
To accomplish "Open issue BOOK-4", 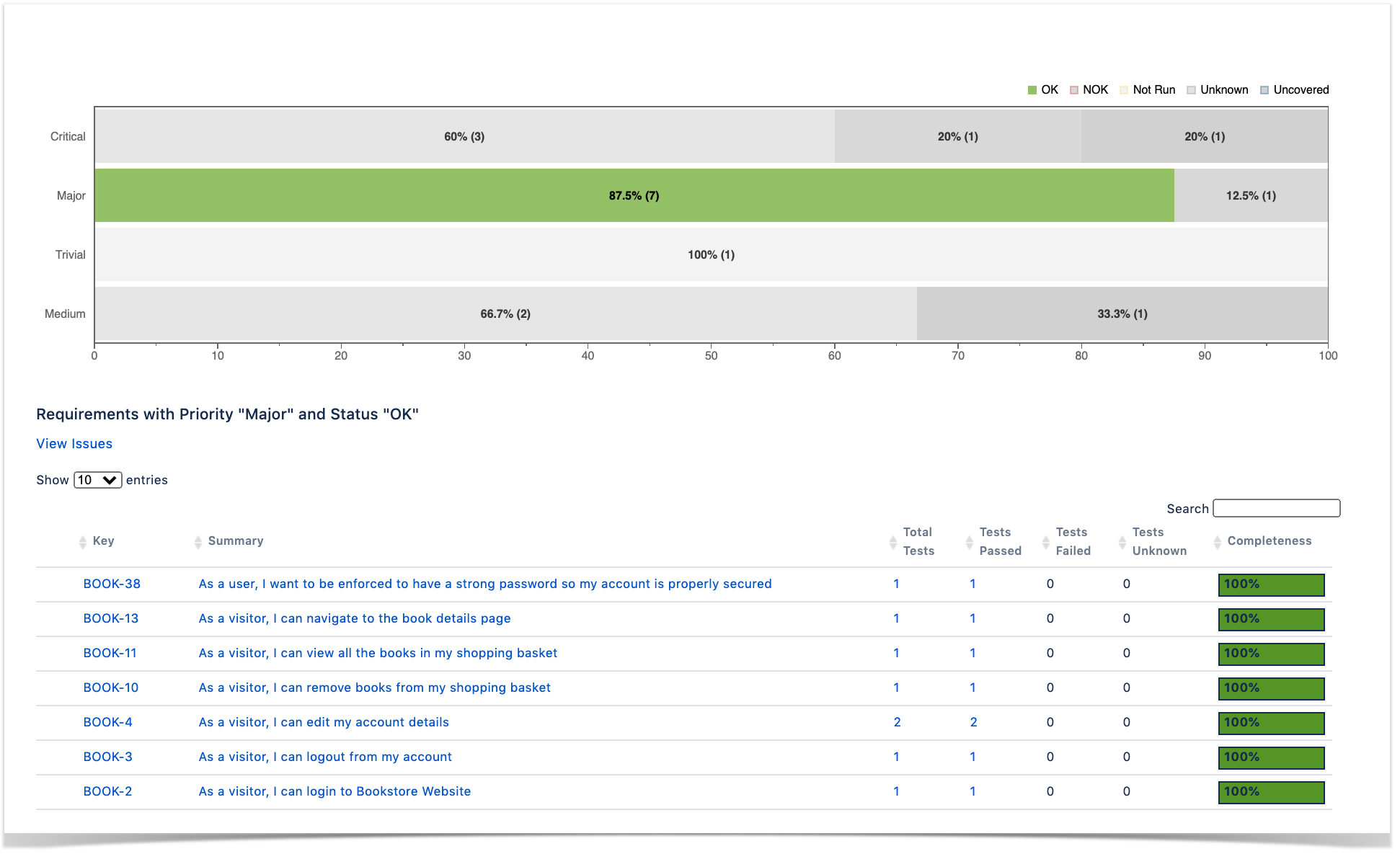I will (x=108, y=722).
